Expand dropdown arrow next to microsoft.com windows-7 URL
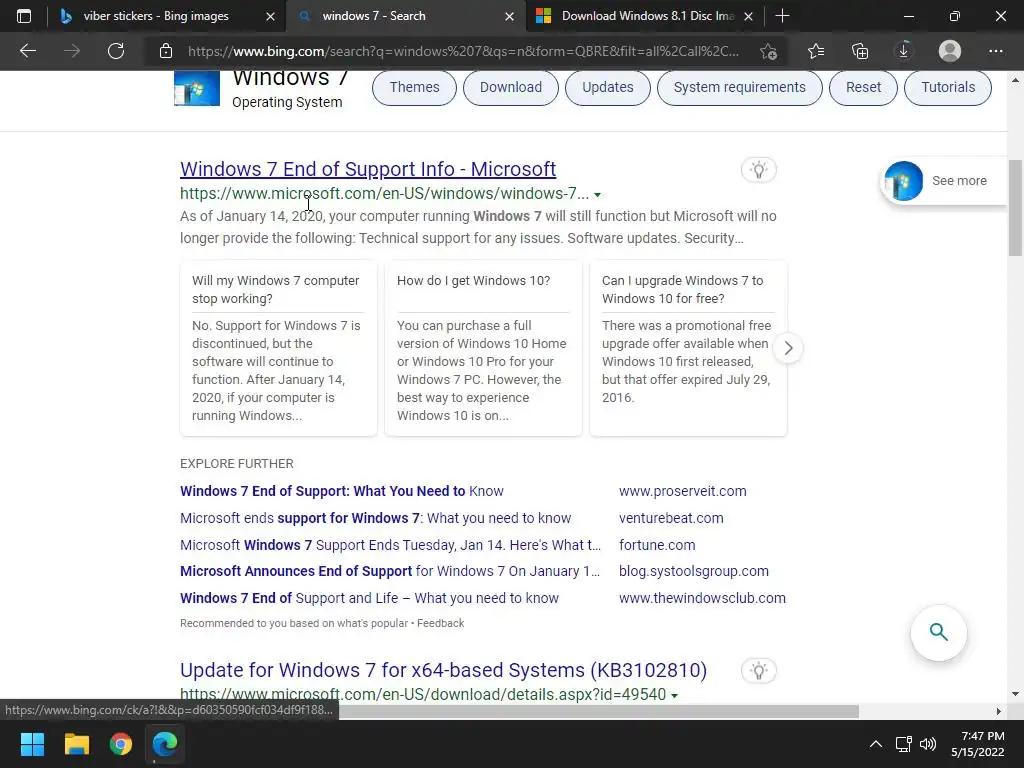 (x=597, y=195)
